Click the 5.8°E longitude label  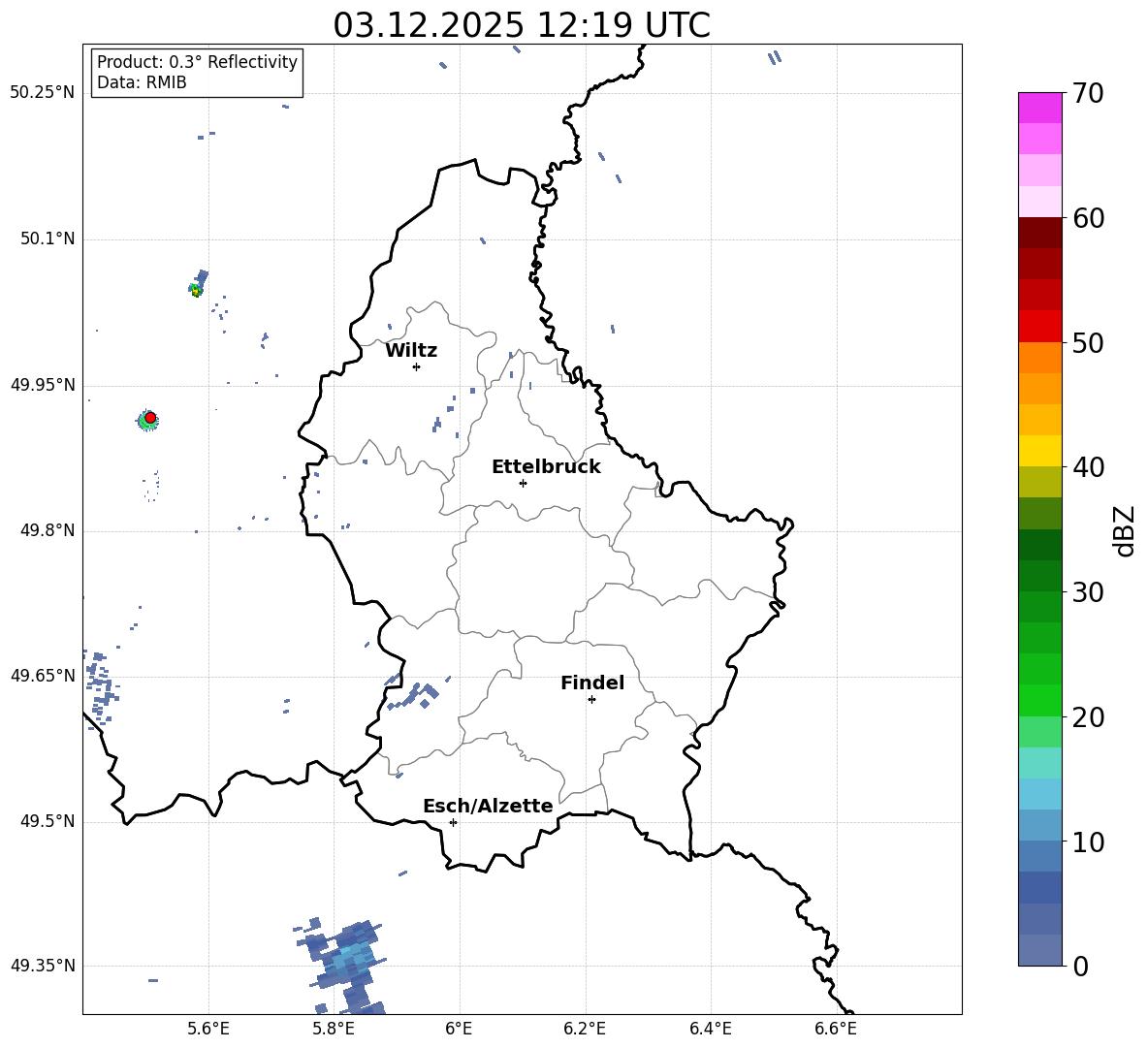click(x=334, y=1029)
